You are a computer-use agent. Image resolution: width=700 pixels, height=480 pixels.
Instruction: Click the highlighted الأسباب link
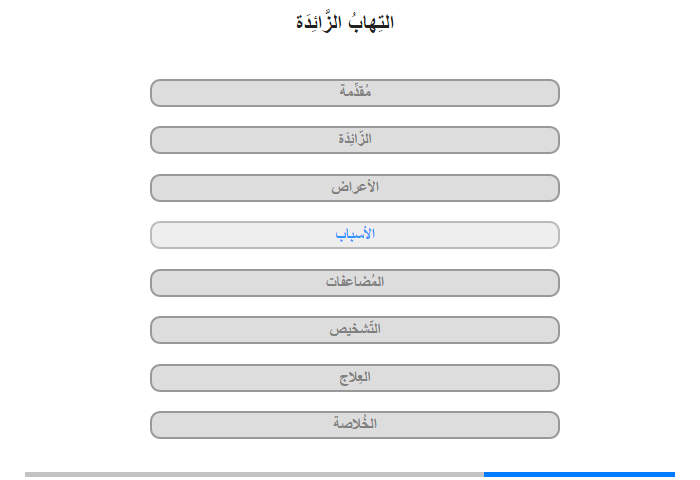coord(355,235)
